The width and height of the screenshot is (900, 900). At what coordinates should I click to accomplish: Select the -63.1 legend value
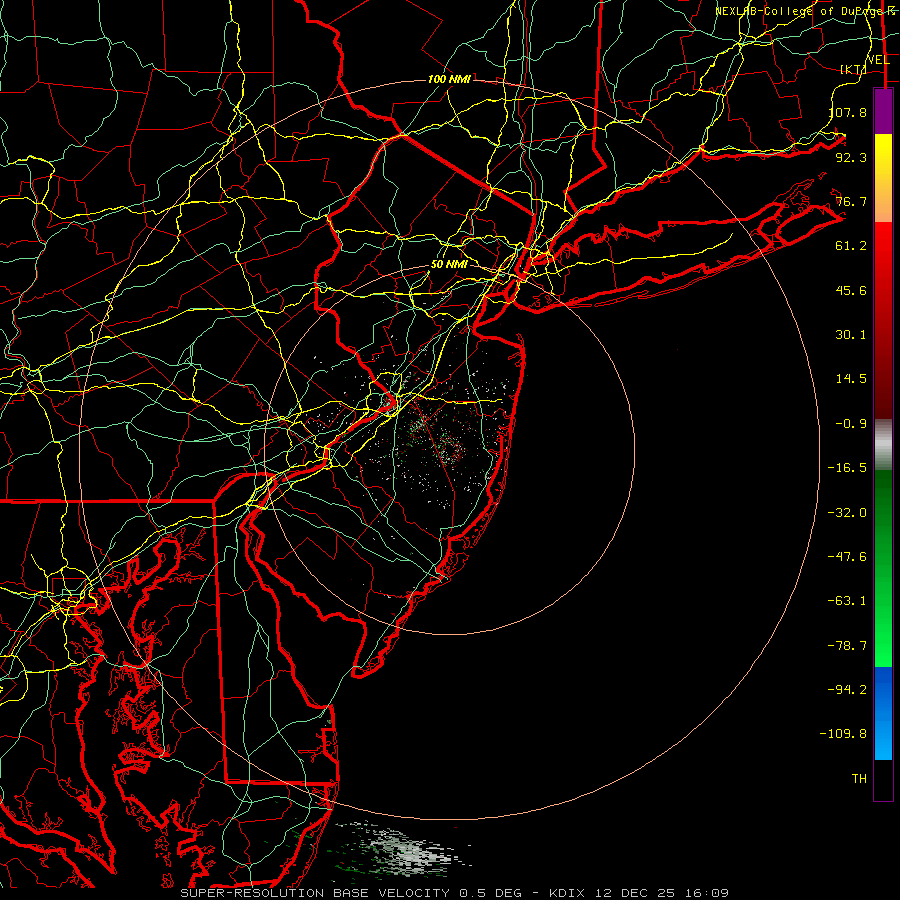coord(847,601)
